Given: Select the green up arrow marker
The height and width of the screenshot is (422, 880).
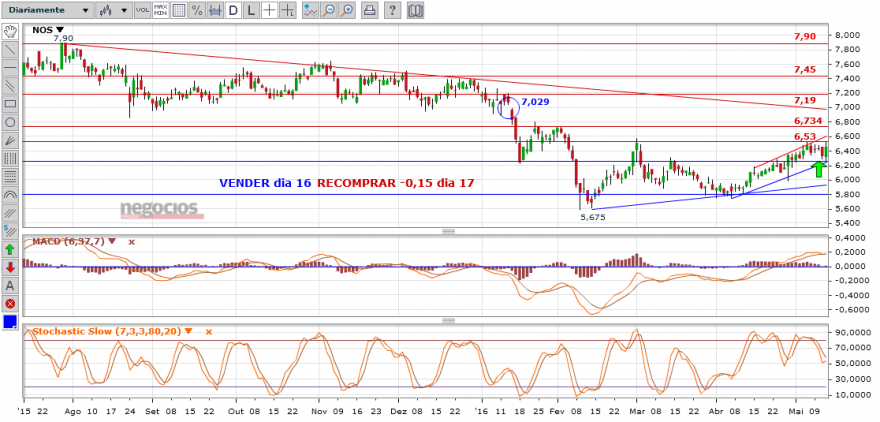Looking at the screenshot, I should click(x=10, y=250).
